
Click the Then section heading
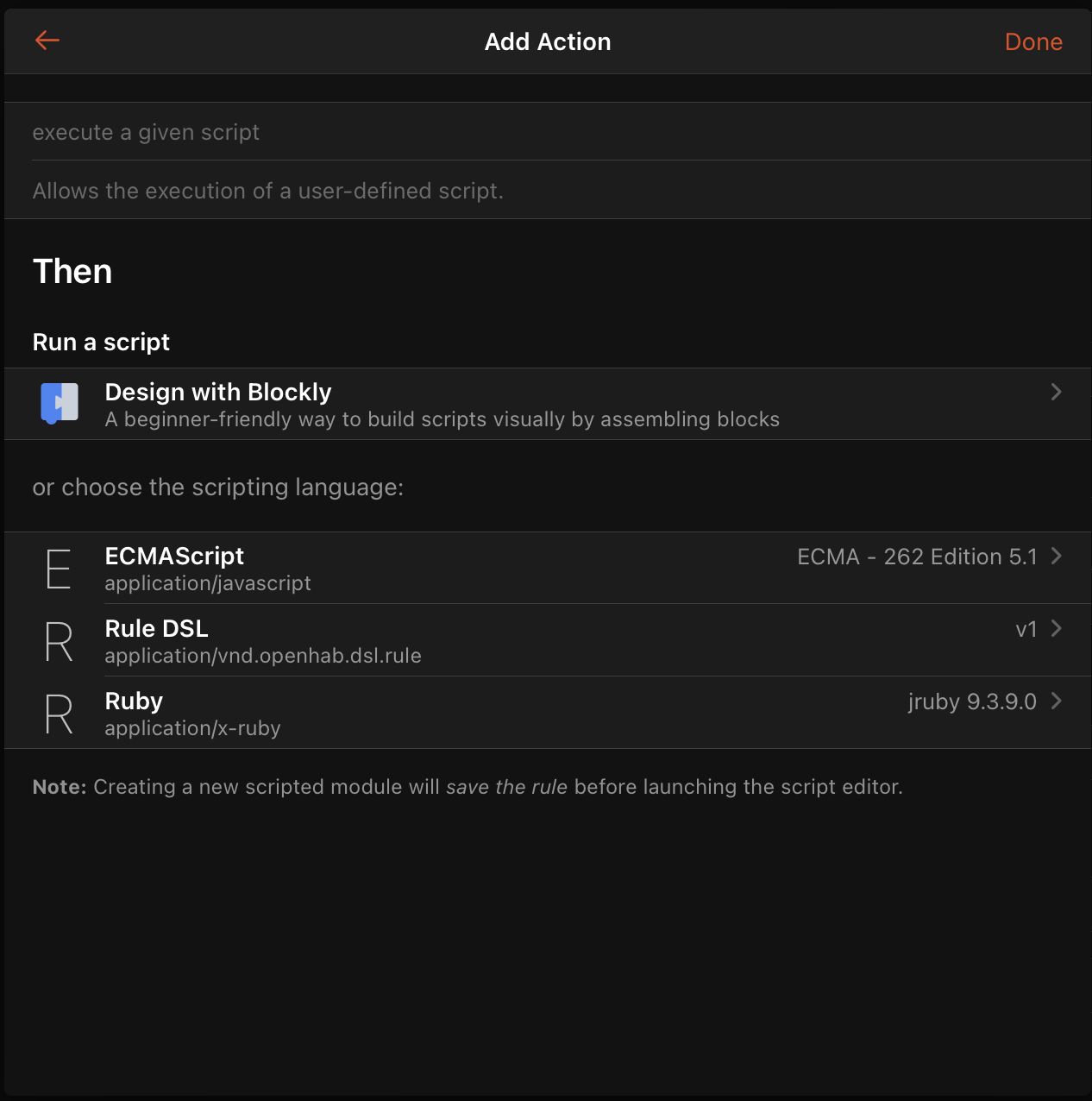coord(72,271)
